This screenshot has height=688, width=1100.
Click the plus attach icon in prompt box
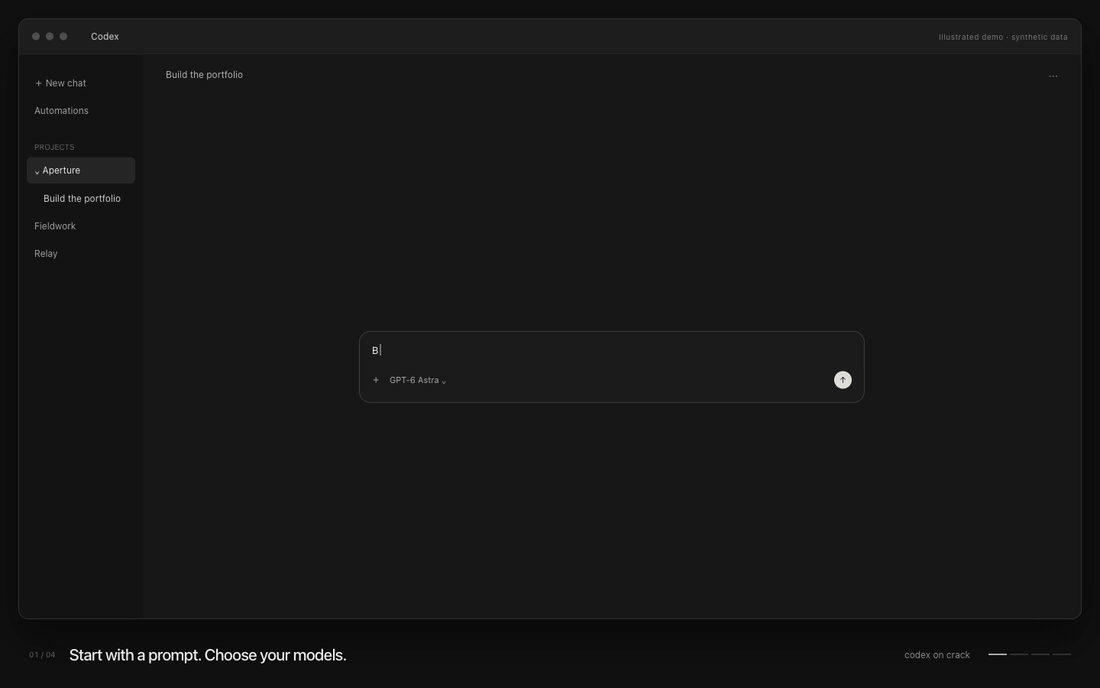click(375, 380)
